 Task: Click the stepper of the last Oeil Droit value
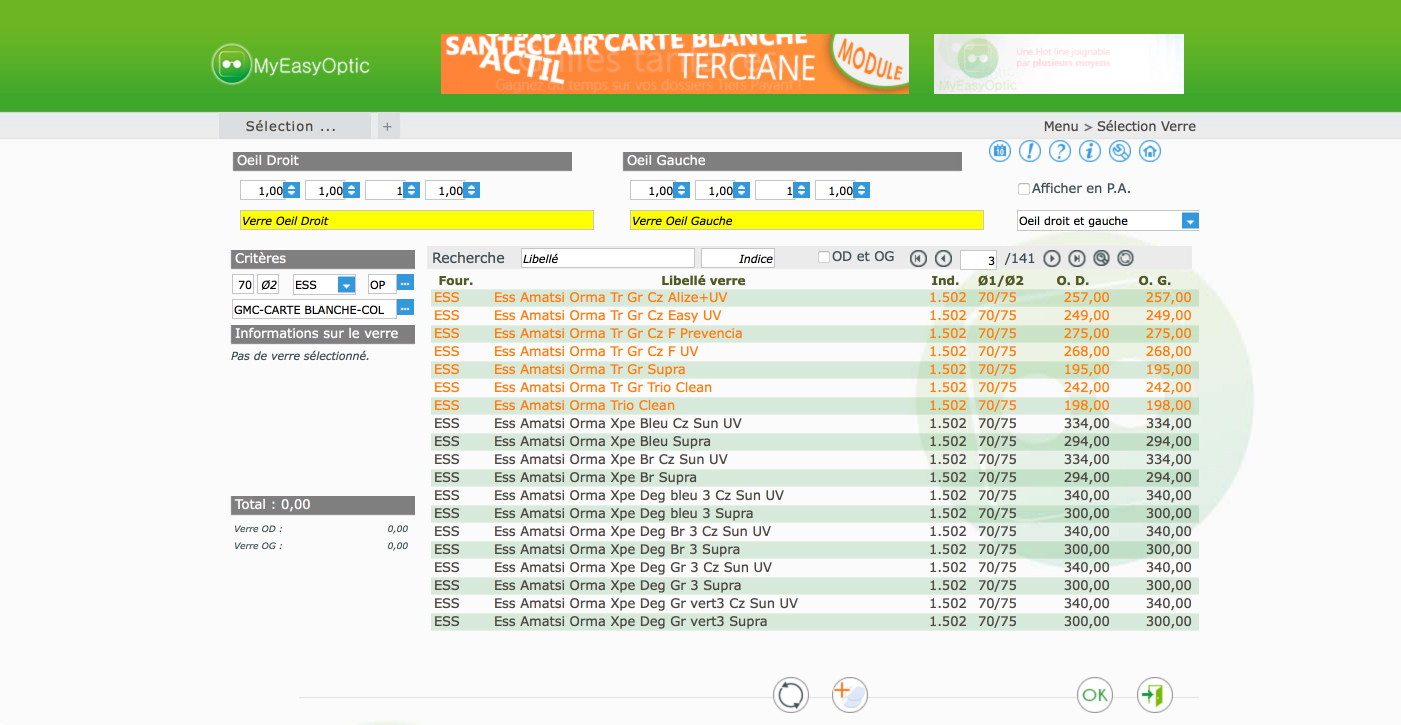(x=472, y=190)
